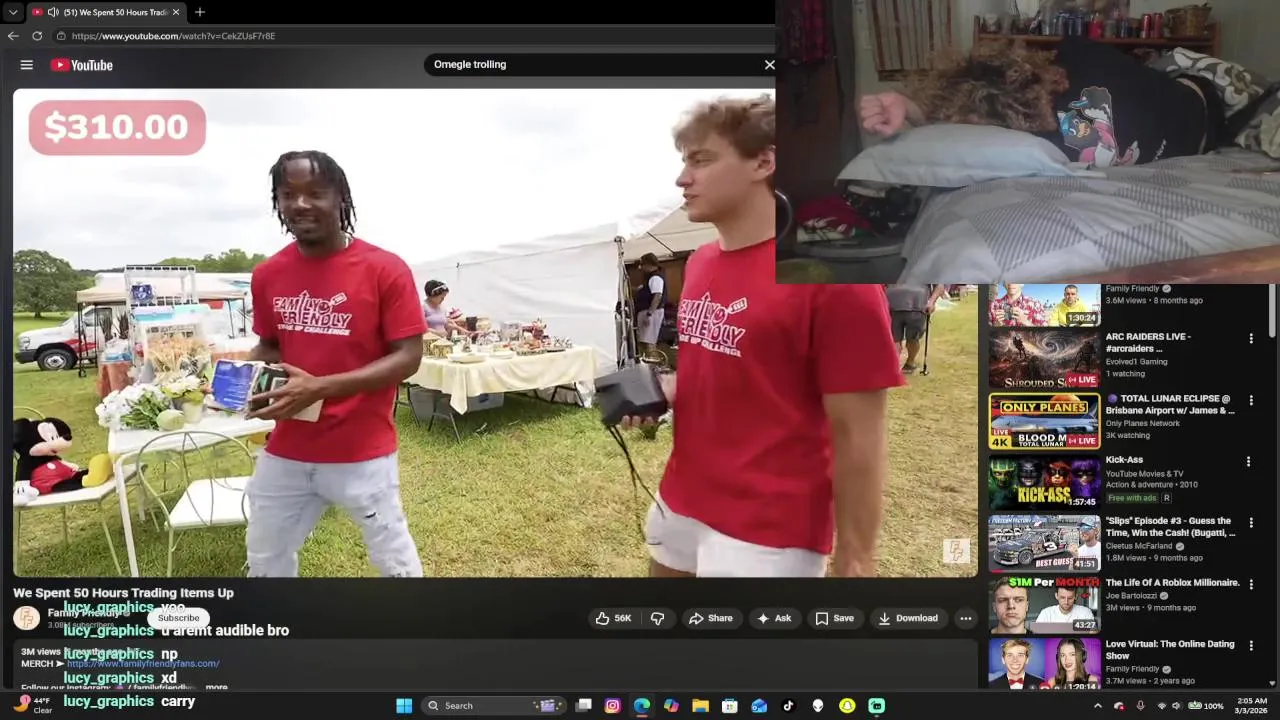The width and height of the screenshot is (1280, 720).
Task: Open options for Love Virtual video
Action: click(1250, 646)
